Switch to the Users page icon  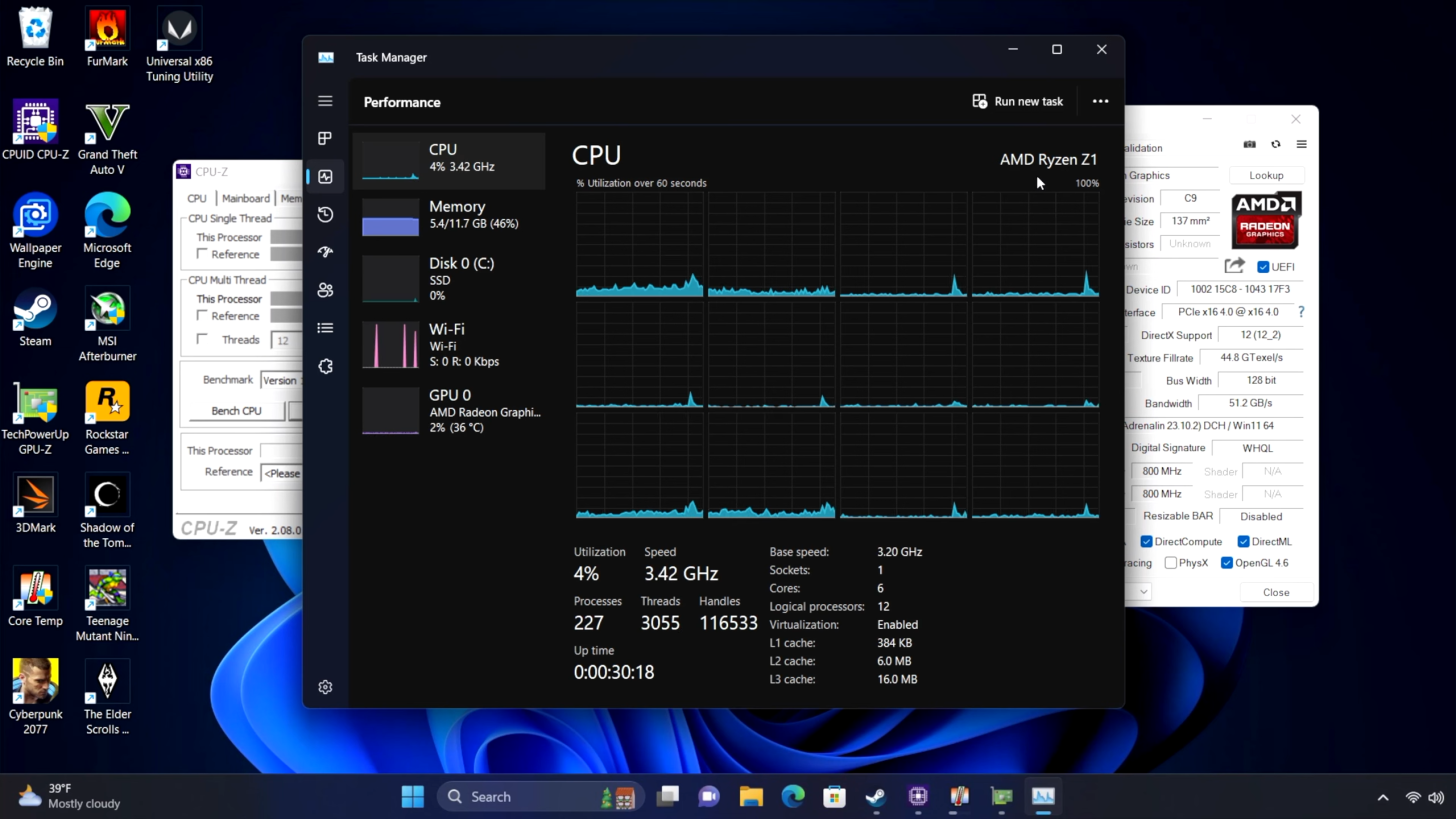click(325, 290)
